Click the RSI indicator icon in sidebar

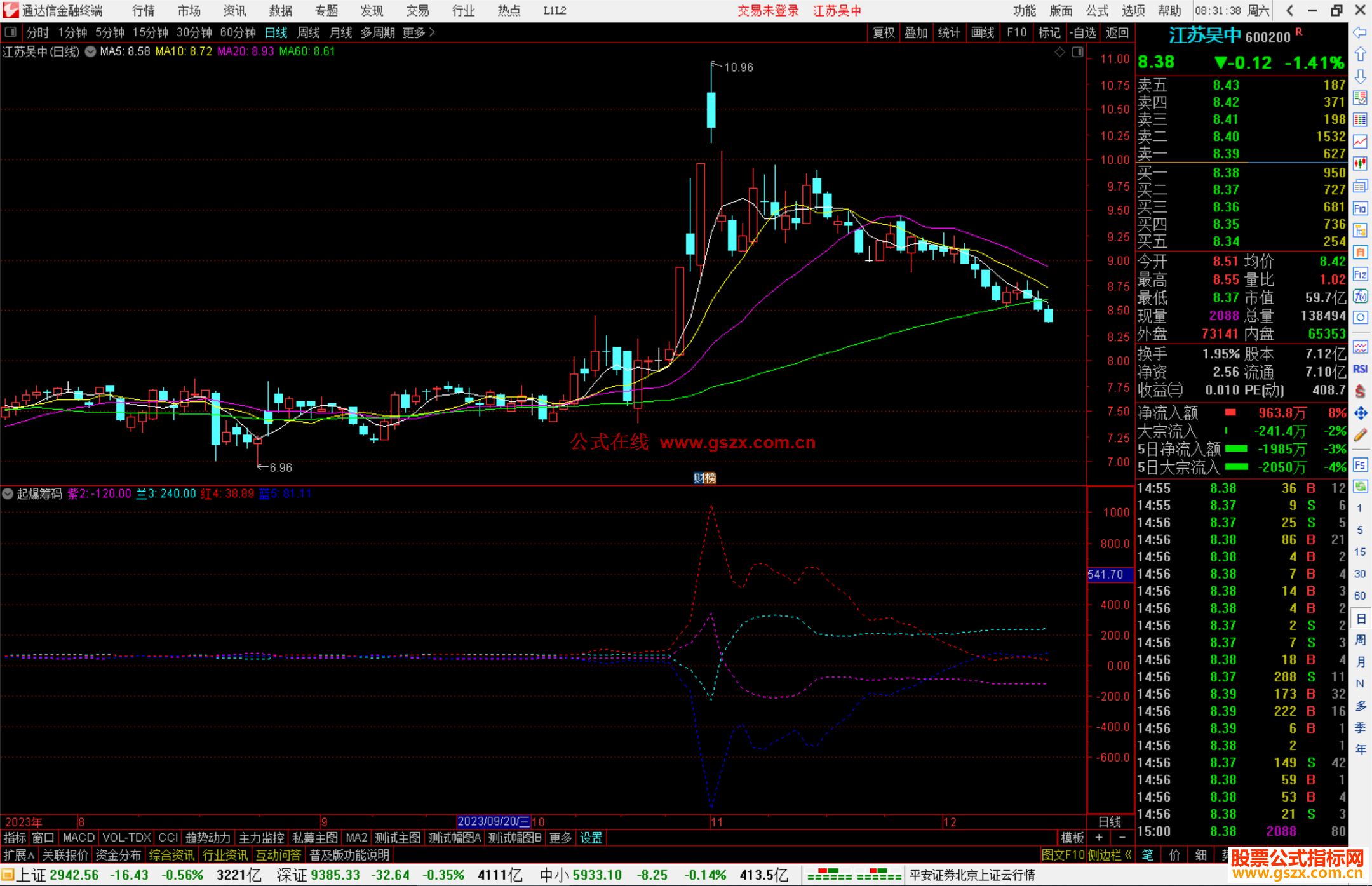(x=1360, y=369)
